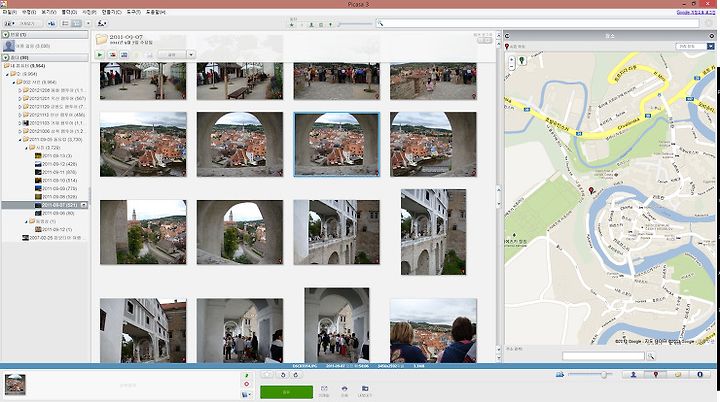
Task: Select the highlighted archway town view thumbnail
Action: click(x=337, y=144)
